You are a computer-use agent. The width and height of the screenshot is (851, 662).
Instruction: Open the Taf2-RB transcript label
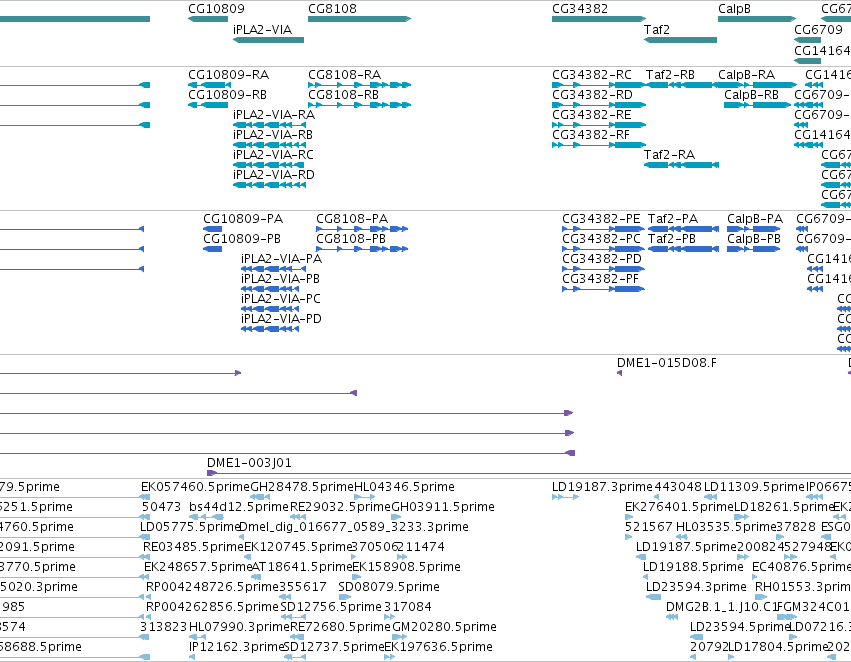(x=670, y=74)
